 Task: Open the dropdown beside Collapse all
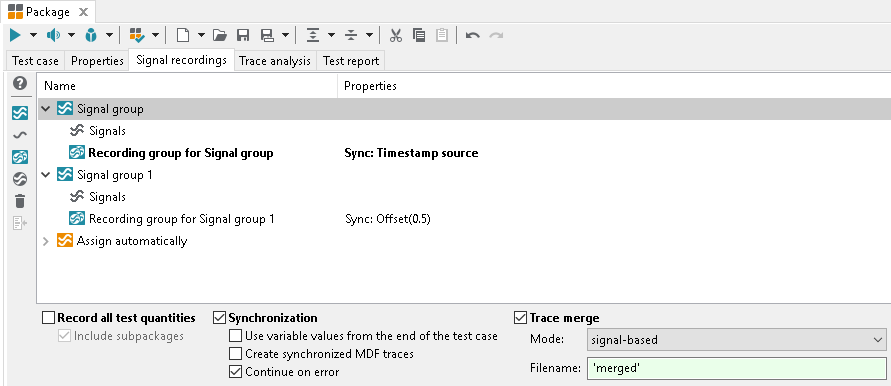tap(369, 36)
